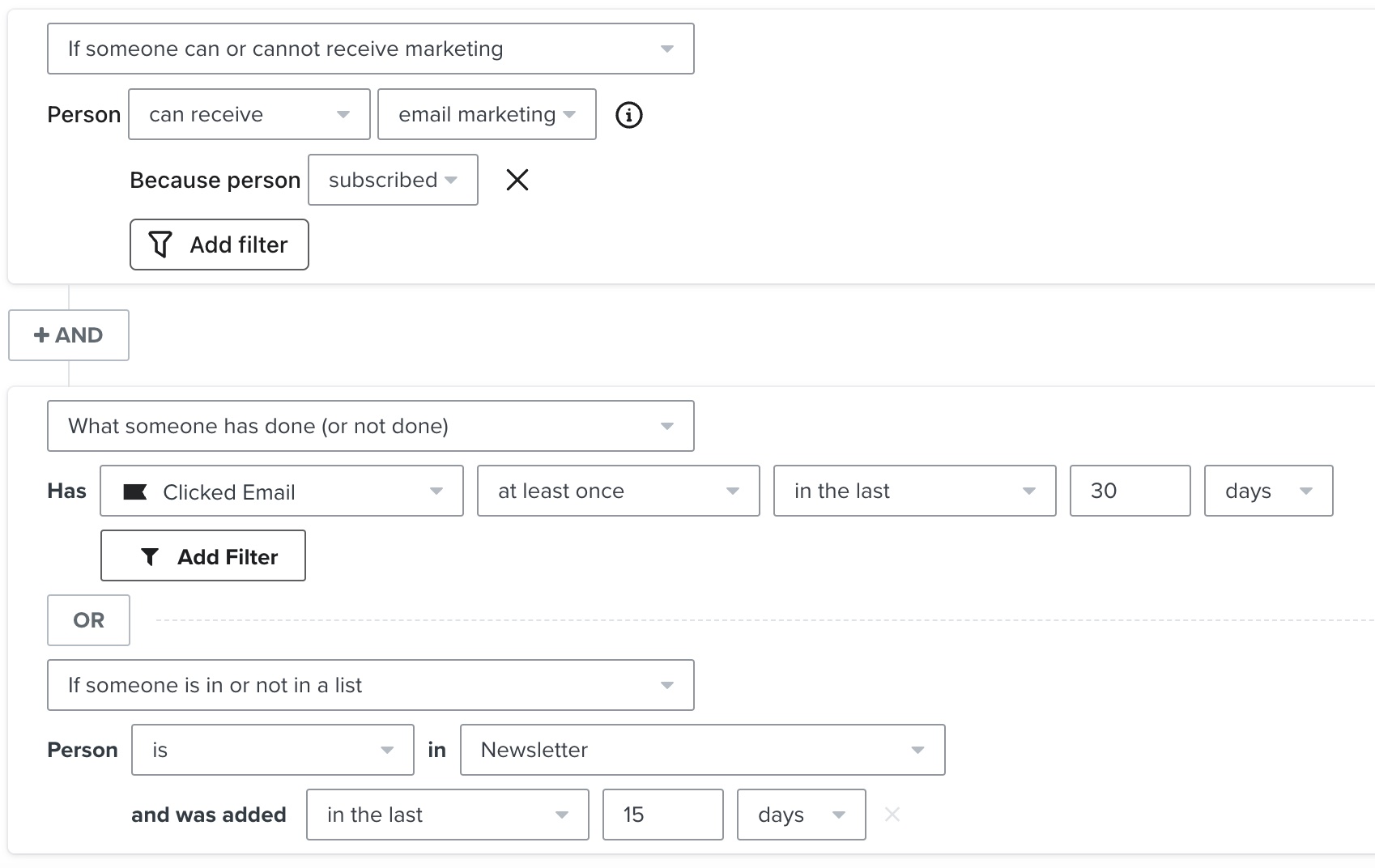Expand the 'at least once' frequency dropdown
This screenshot has height=868, width=1375.
618,491
